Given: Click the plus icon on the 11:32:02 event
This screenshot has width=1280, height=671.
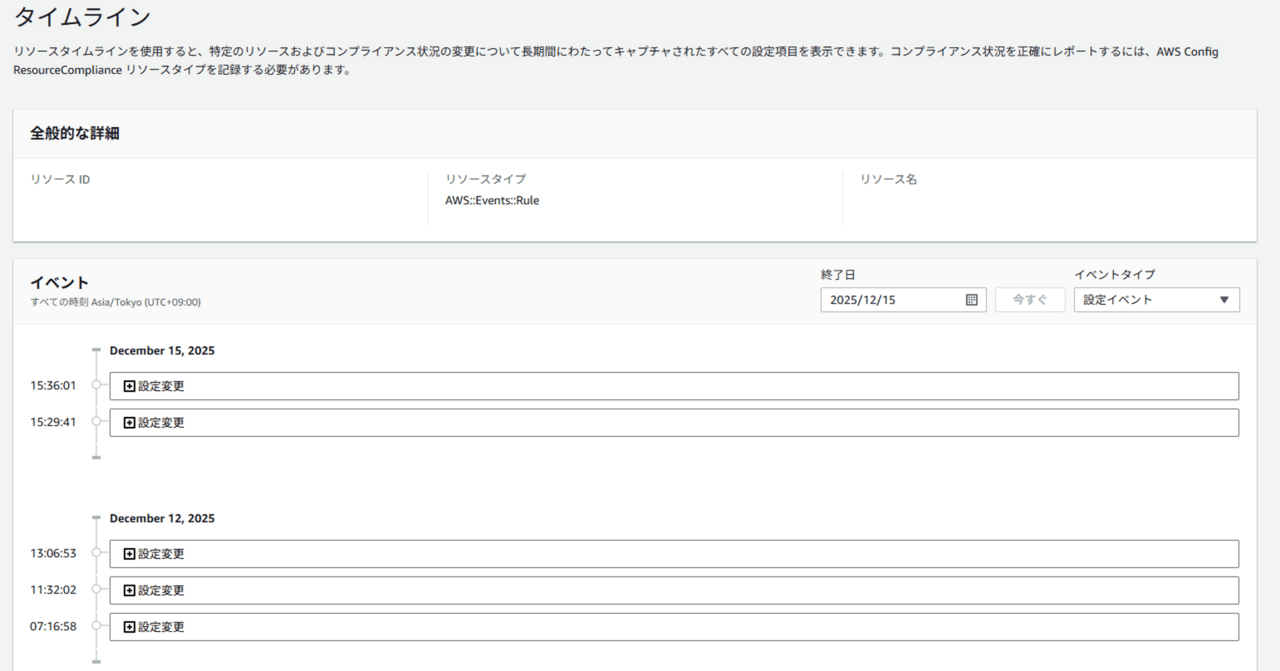Looking at the screenshot, I should tap(129, 591).
